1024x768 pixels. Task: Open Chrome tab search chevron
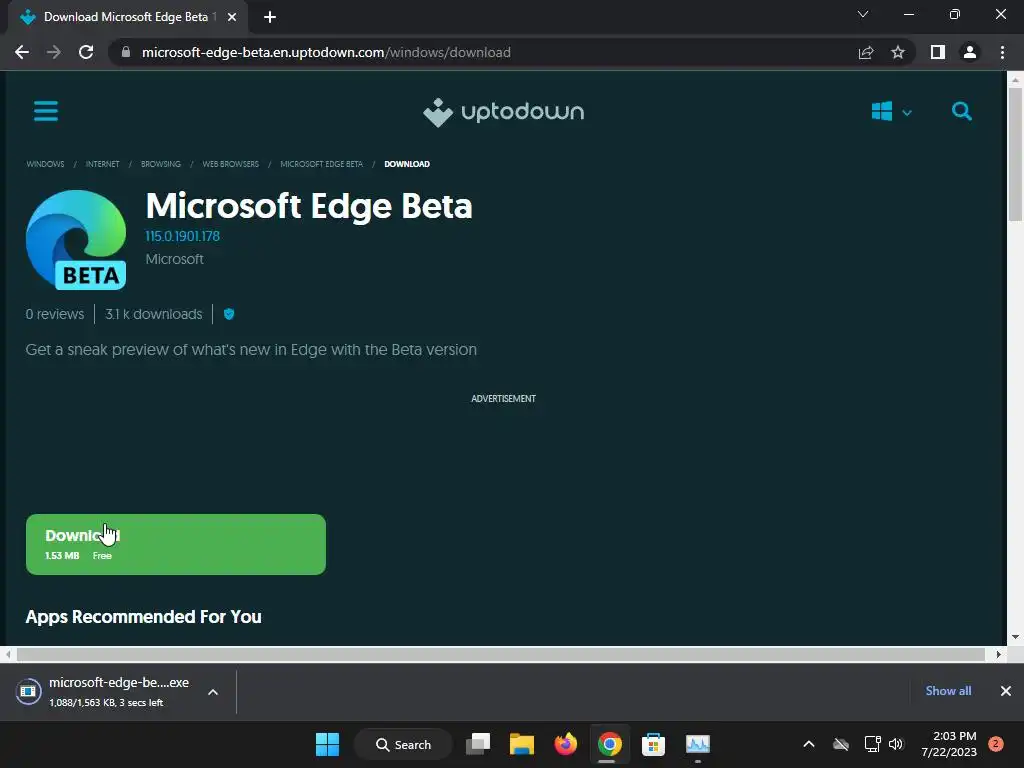[863, 14]
